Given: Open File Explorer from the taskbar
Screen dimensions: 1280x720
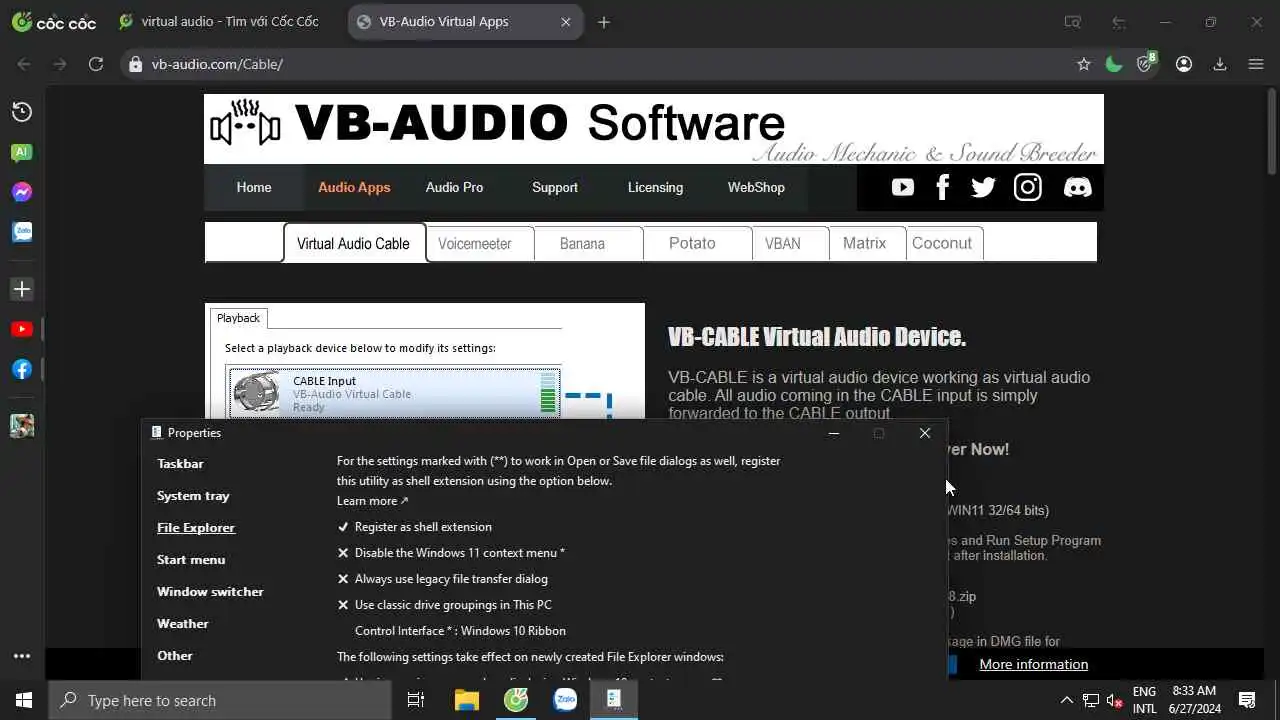Looking at the screenshot, I should pyautogui.click(x=467, y=700).
